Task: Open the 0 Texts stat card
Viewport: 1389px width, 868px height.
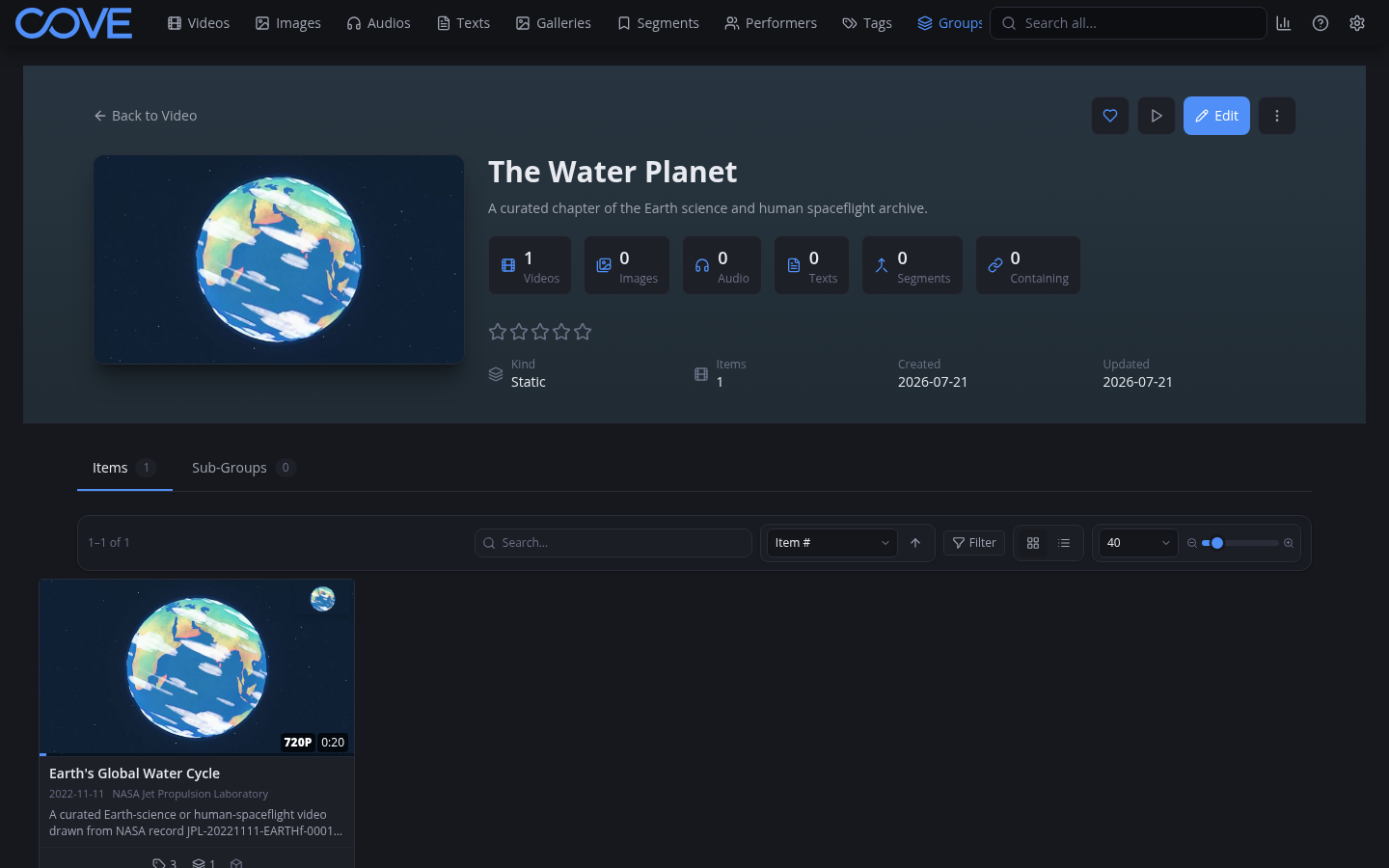Action: [x=811, y=265]
